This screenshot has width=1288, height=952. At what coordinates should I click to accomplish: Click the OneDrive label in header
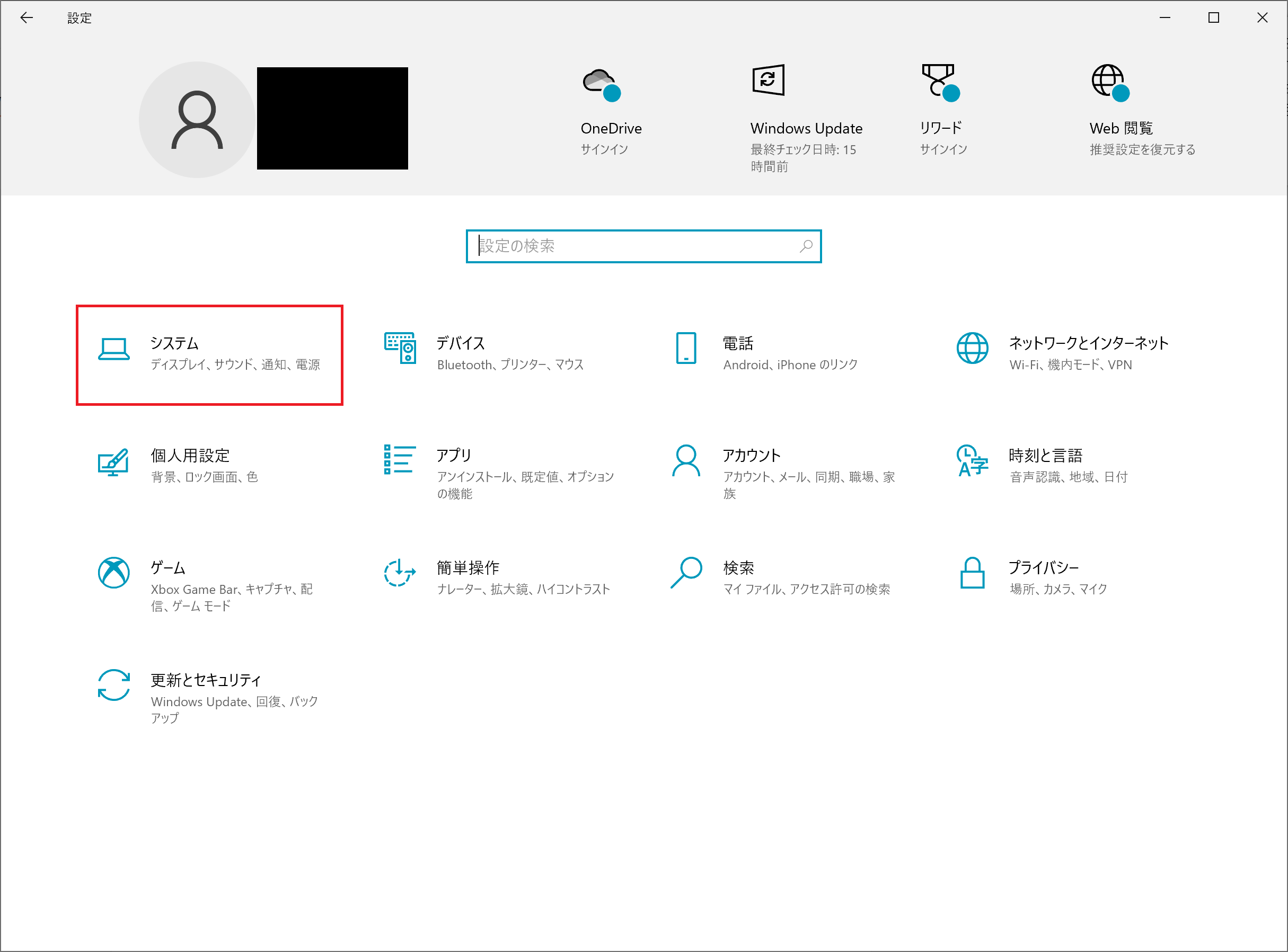pos(611,129)
